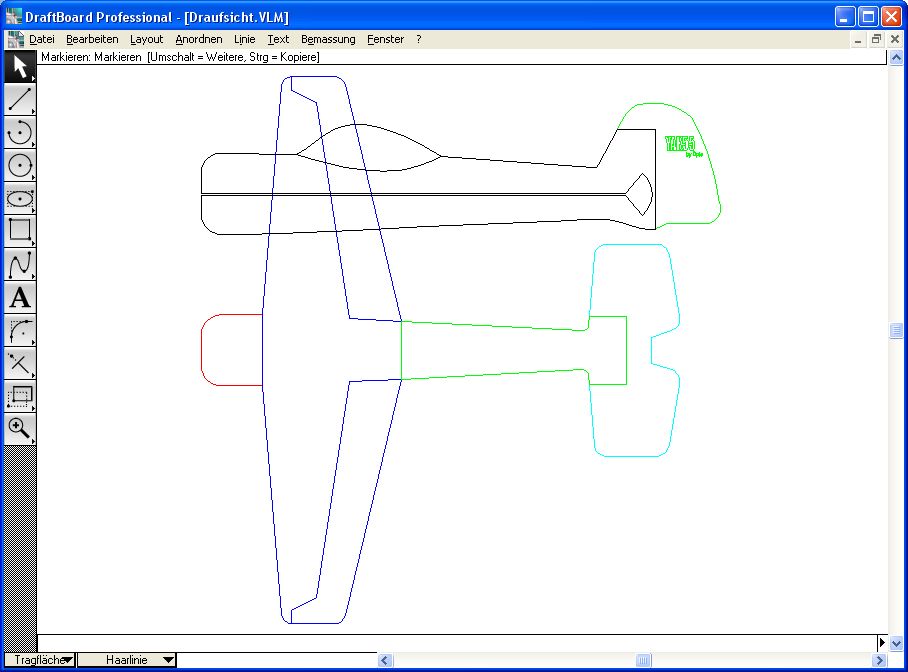The height and width of the screenshot is (672, 908).
Task: Select the Arc tool
Action: 20,133
